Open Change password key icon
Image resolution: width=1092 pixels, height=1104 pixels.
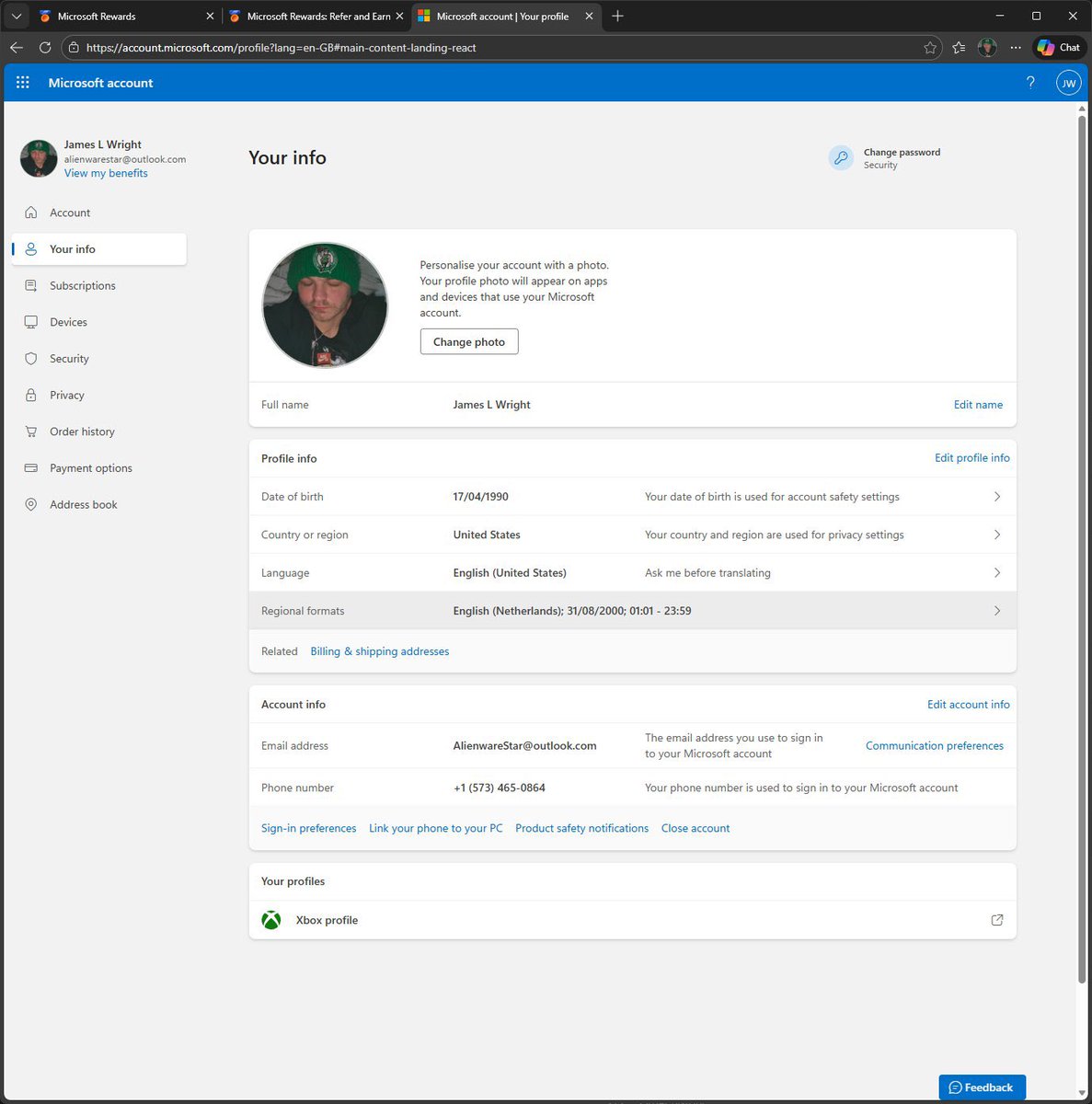point(841,158)
